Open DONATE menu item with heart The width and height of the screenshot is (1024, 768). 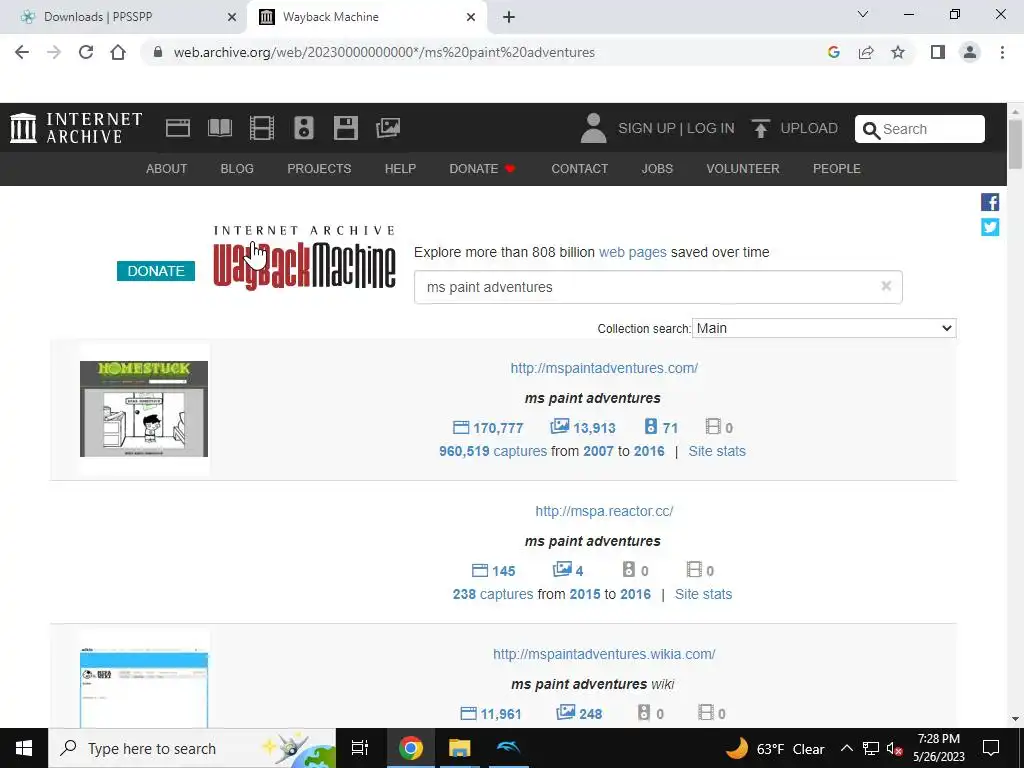[483, 168]
